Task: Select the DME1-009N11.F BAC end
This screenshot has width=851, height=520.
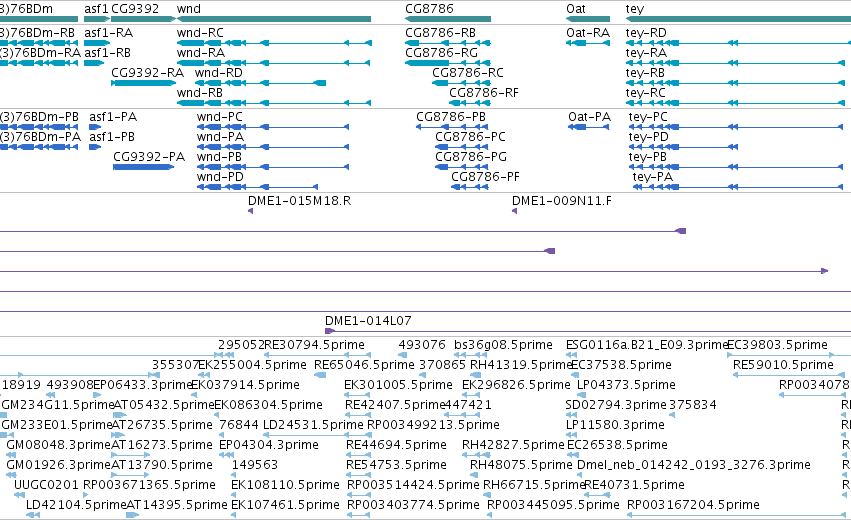Action: tap(515, 211)
